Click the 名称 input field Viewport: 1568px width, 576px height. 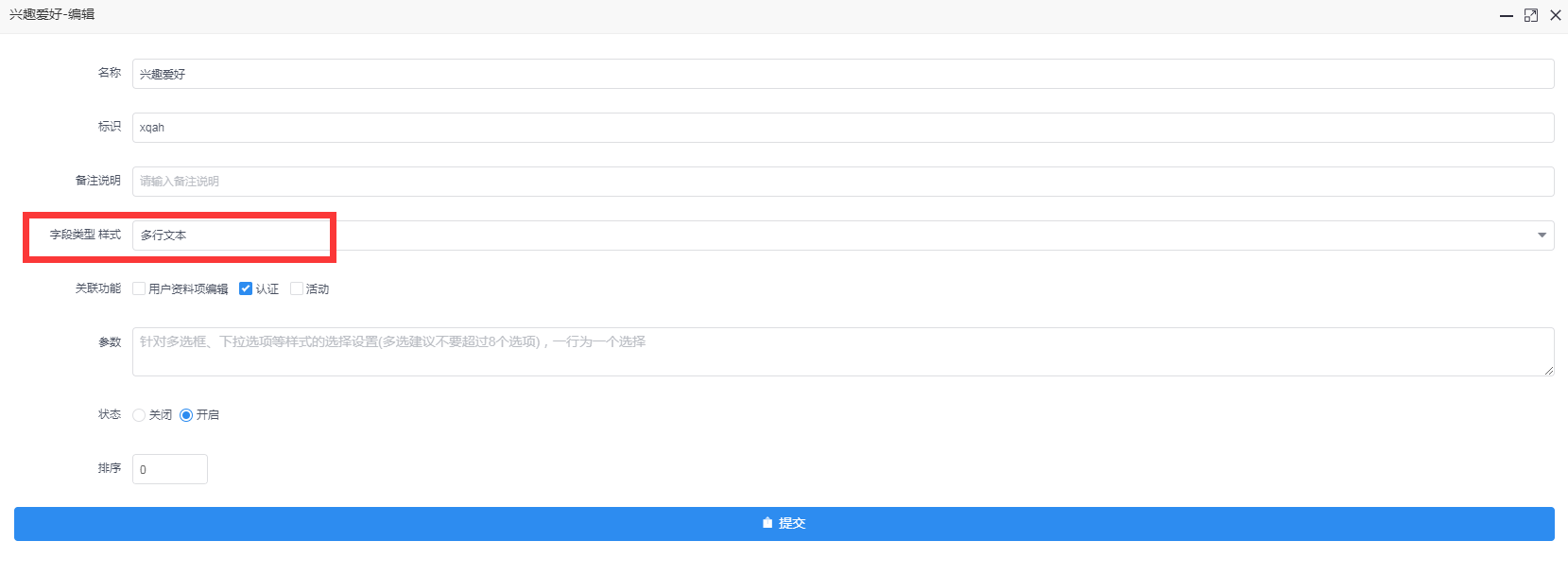point(843,74)
